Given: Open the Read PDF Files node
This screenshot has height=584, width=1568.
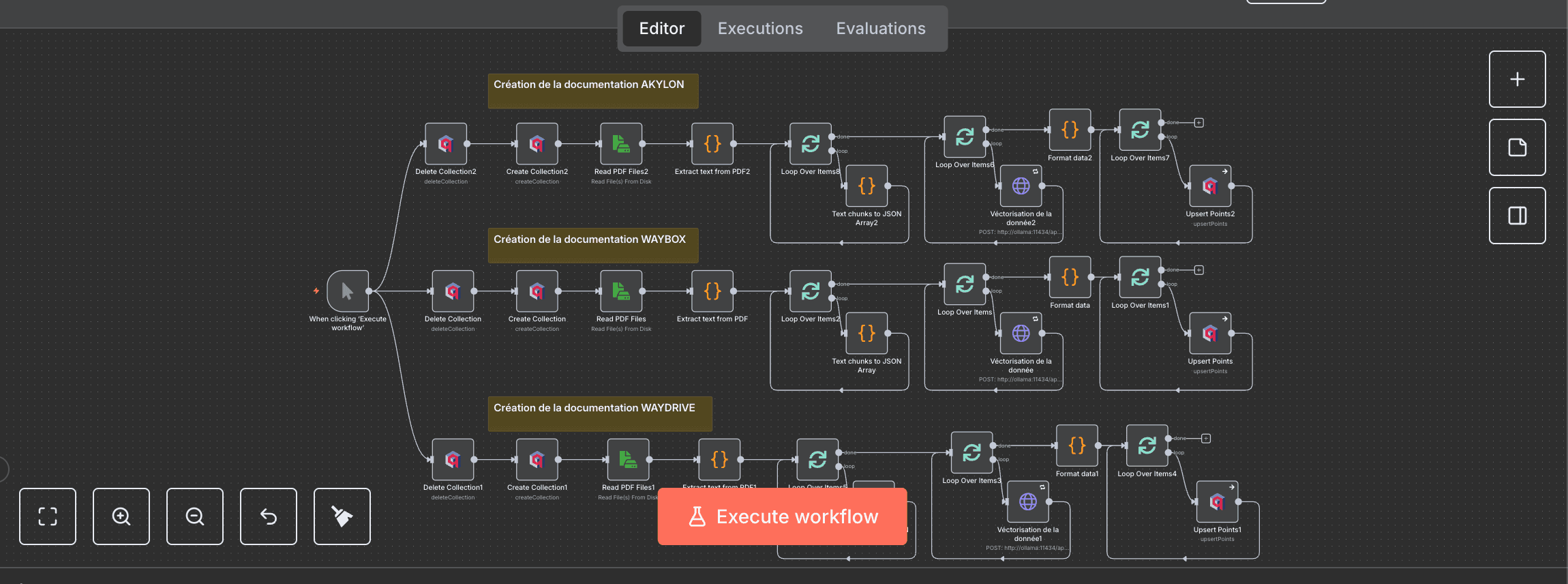Looking at the screenshot, I should pyautogui.click(x=621, y=291).
